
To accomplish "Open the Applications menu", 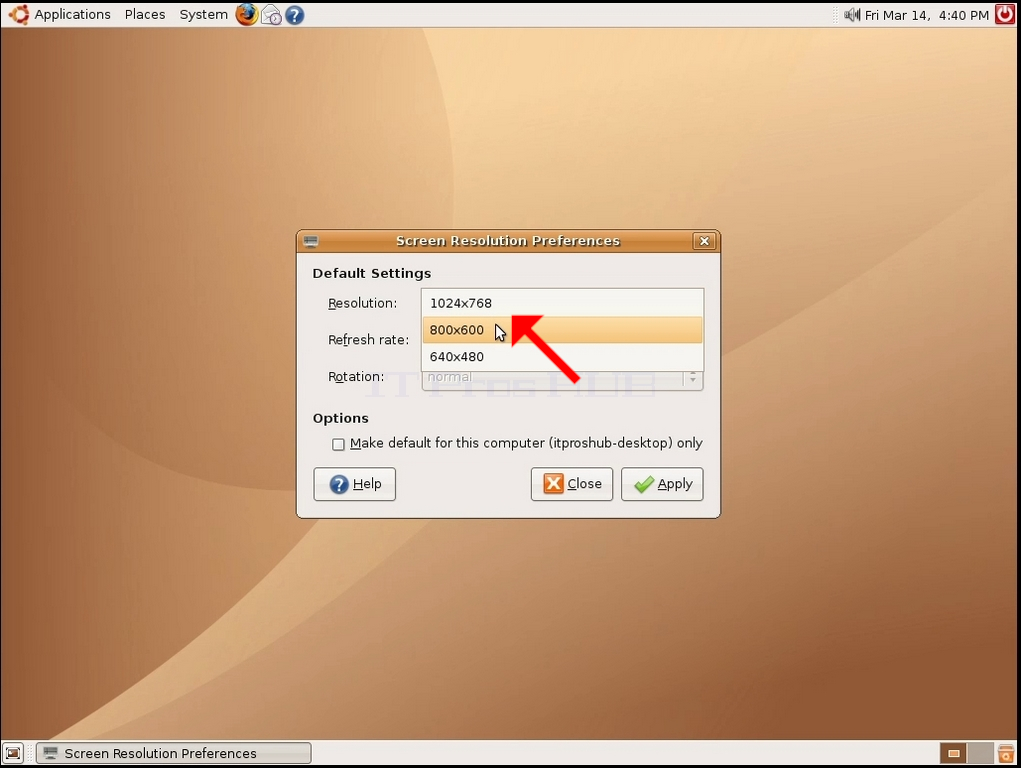I will tap(72, 14).
